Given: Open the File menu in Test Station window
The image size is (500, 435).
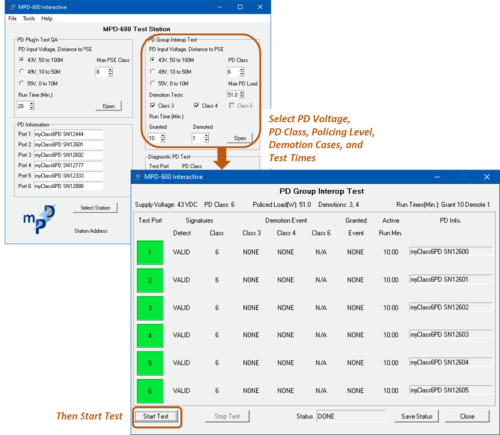Looking at the screenshot, I should click(12, 19).
